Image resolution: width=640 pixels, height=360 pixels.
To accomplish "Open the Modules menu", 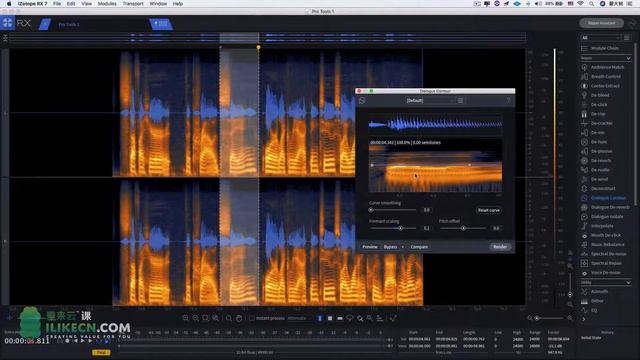I will [x=107, y=4].
